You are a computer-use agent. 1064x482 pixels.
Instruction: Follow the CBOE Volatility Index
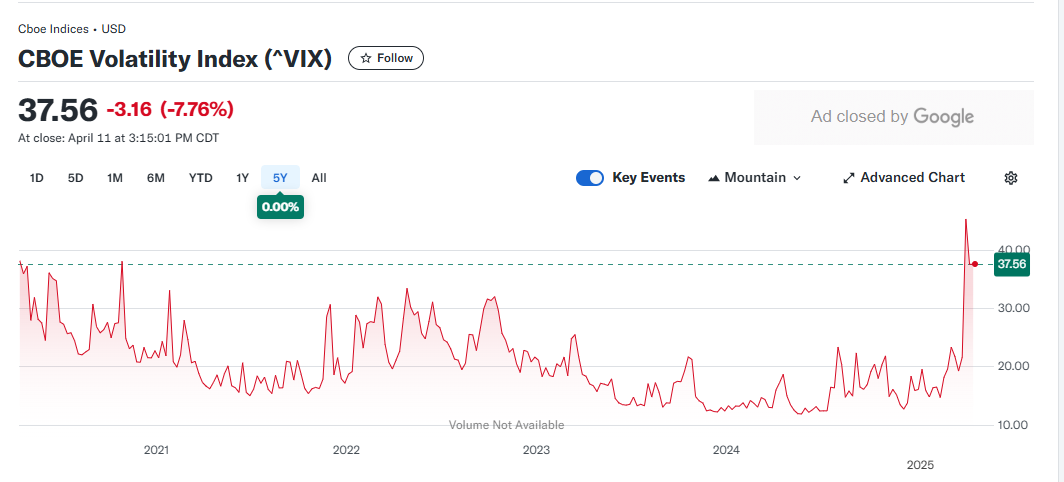tap(385, 58)
